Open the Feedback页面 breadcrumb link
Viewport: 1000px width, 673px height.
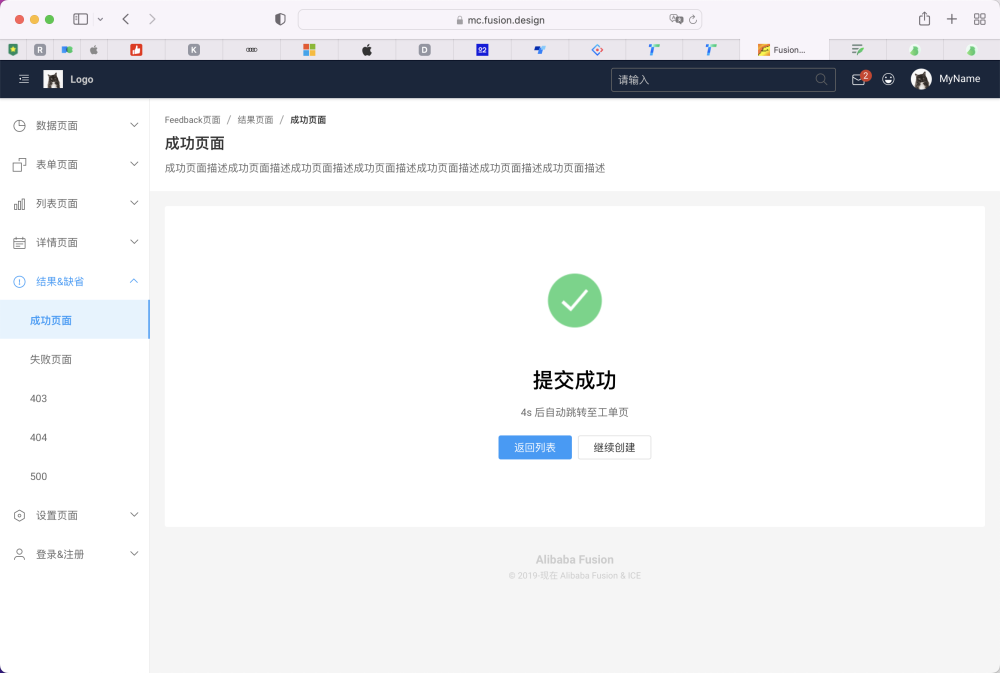pos(192,119)
